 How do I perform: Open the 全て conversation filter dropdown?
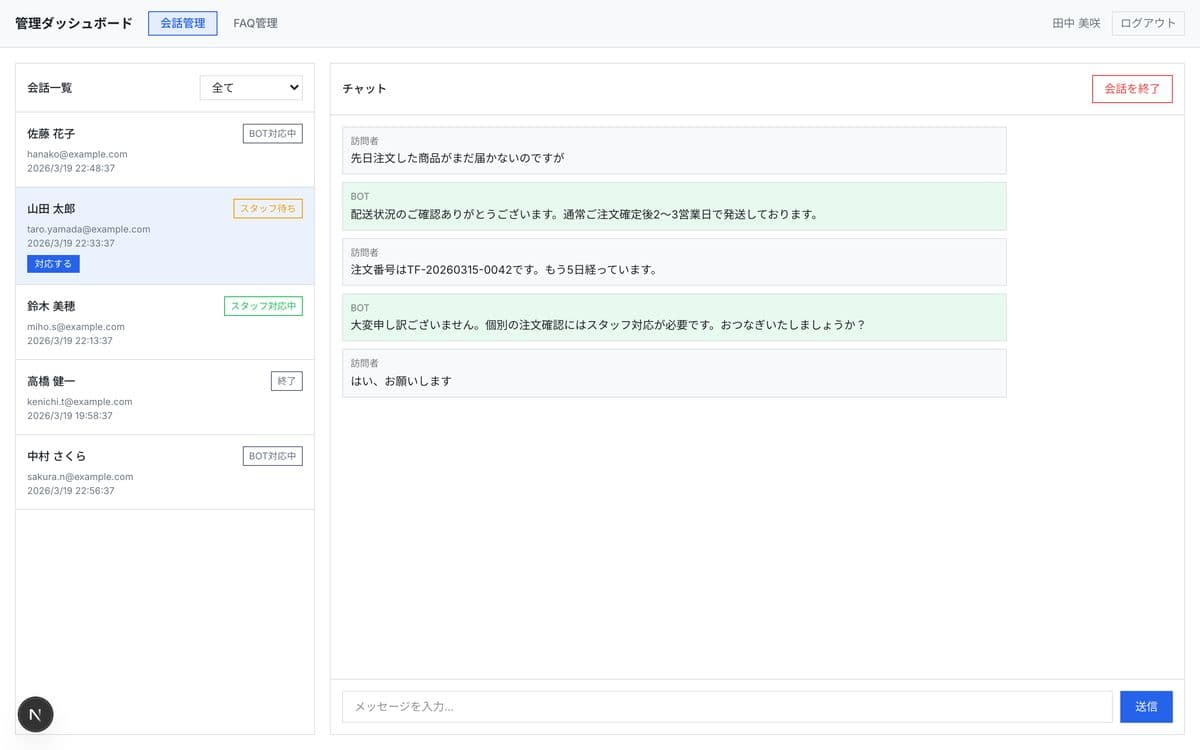[250, 87]
